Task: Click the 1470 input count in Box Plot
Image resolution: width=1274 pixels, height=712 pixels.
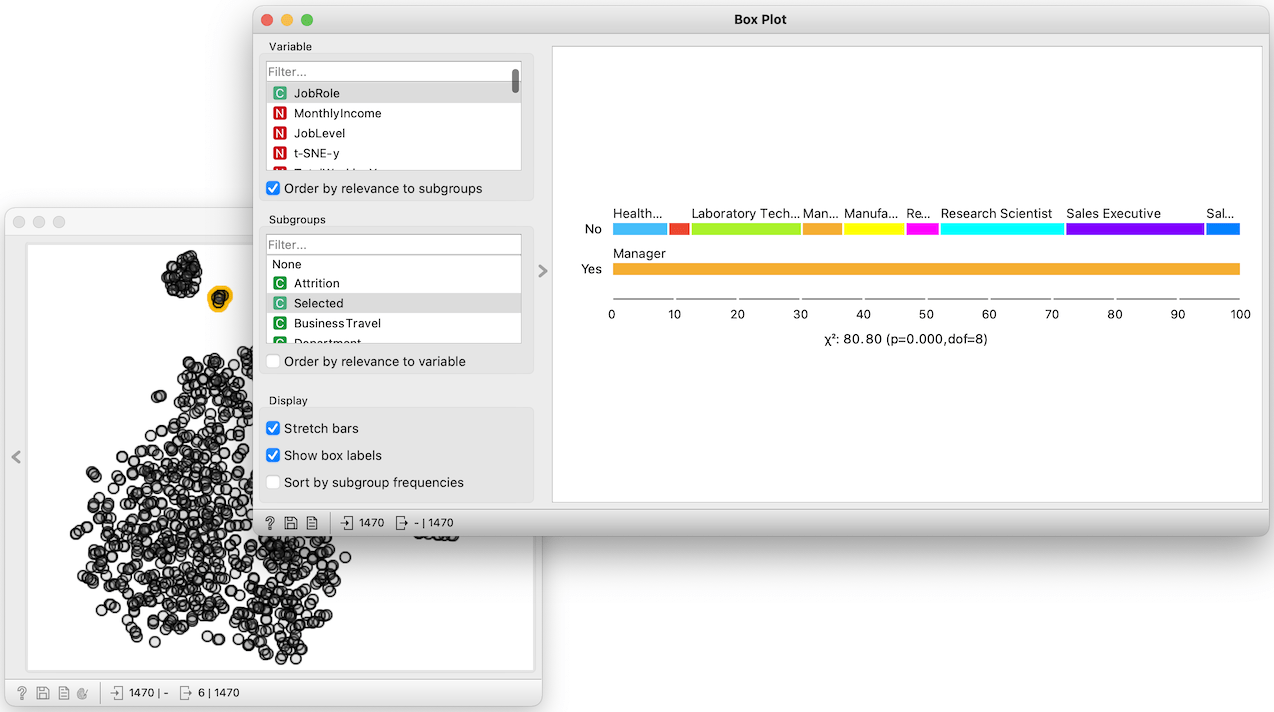Action: pos(371,523)
